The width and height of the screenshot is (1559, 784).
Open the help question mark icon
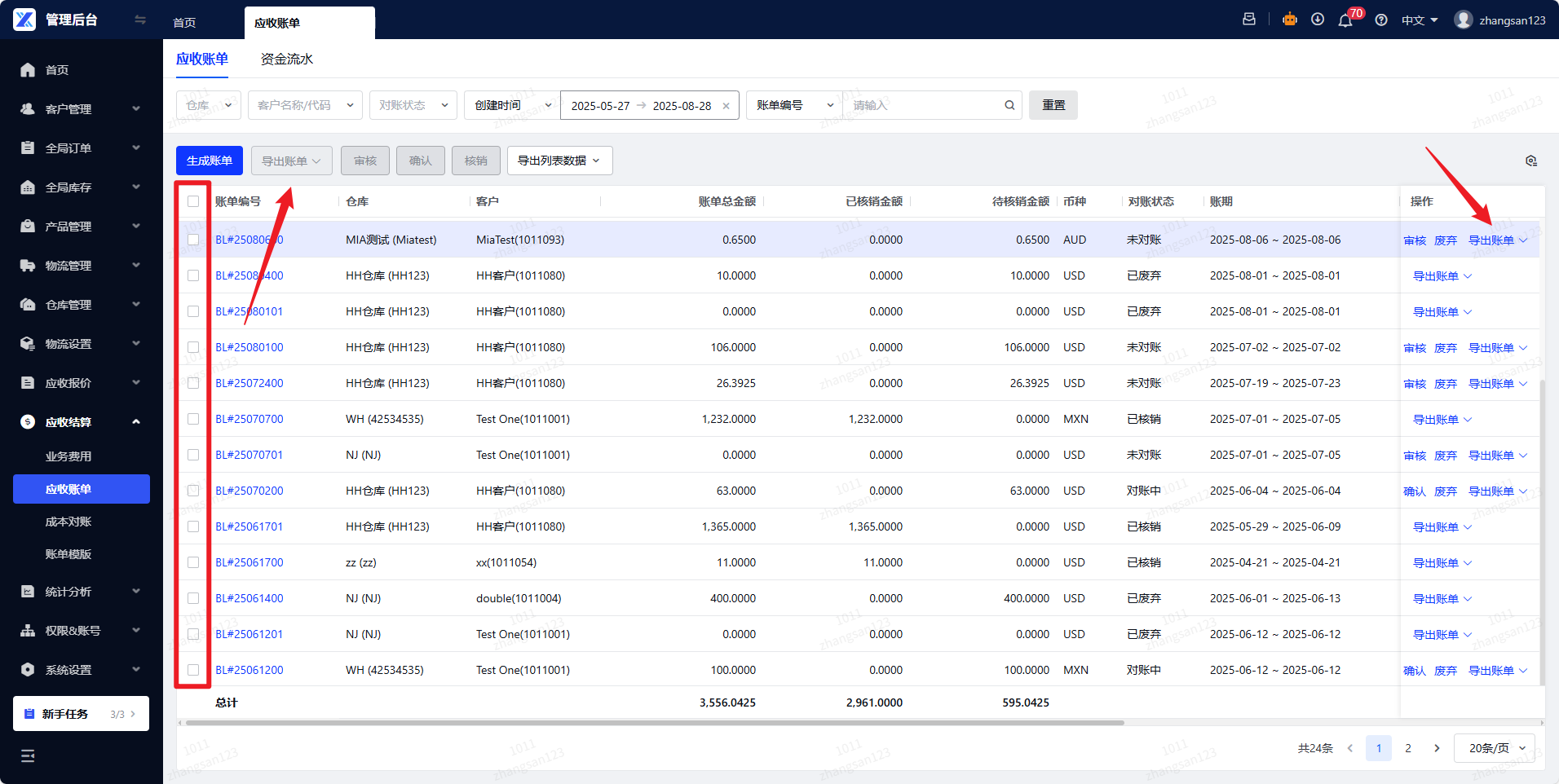tap(1381, 20)
